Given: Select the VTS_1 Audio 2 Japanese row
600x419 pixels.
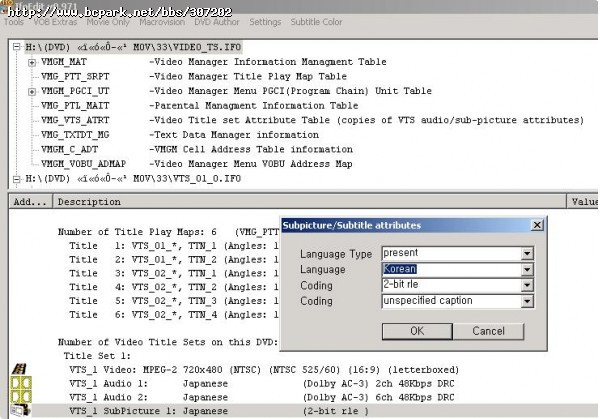Looking at the screenshot, I should tap(262, 398).
